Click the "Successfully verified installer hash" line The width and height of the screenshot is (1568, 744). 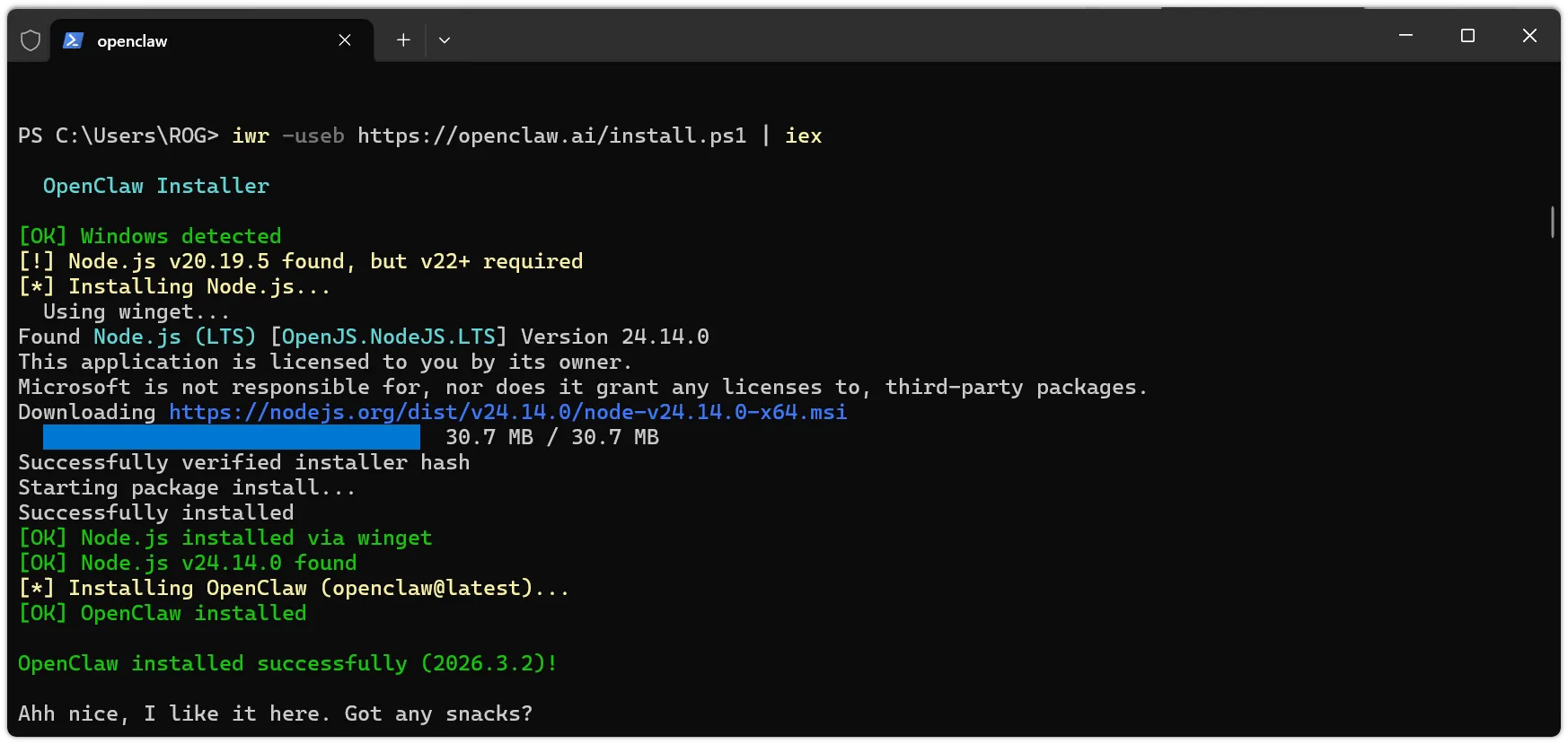click(243, 462)
